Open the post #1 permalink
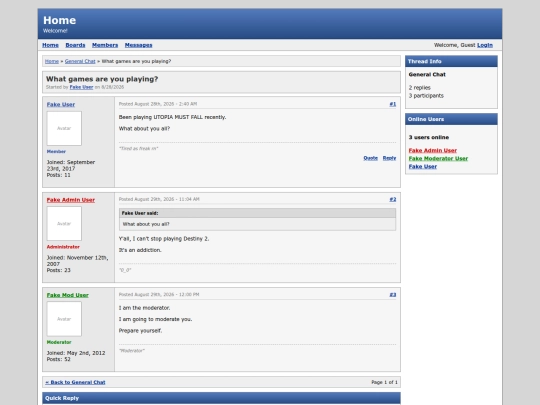The width and height of the screenshot is (540, 405). 393,104
